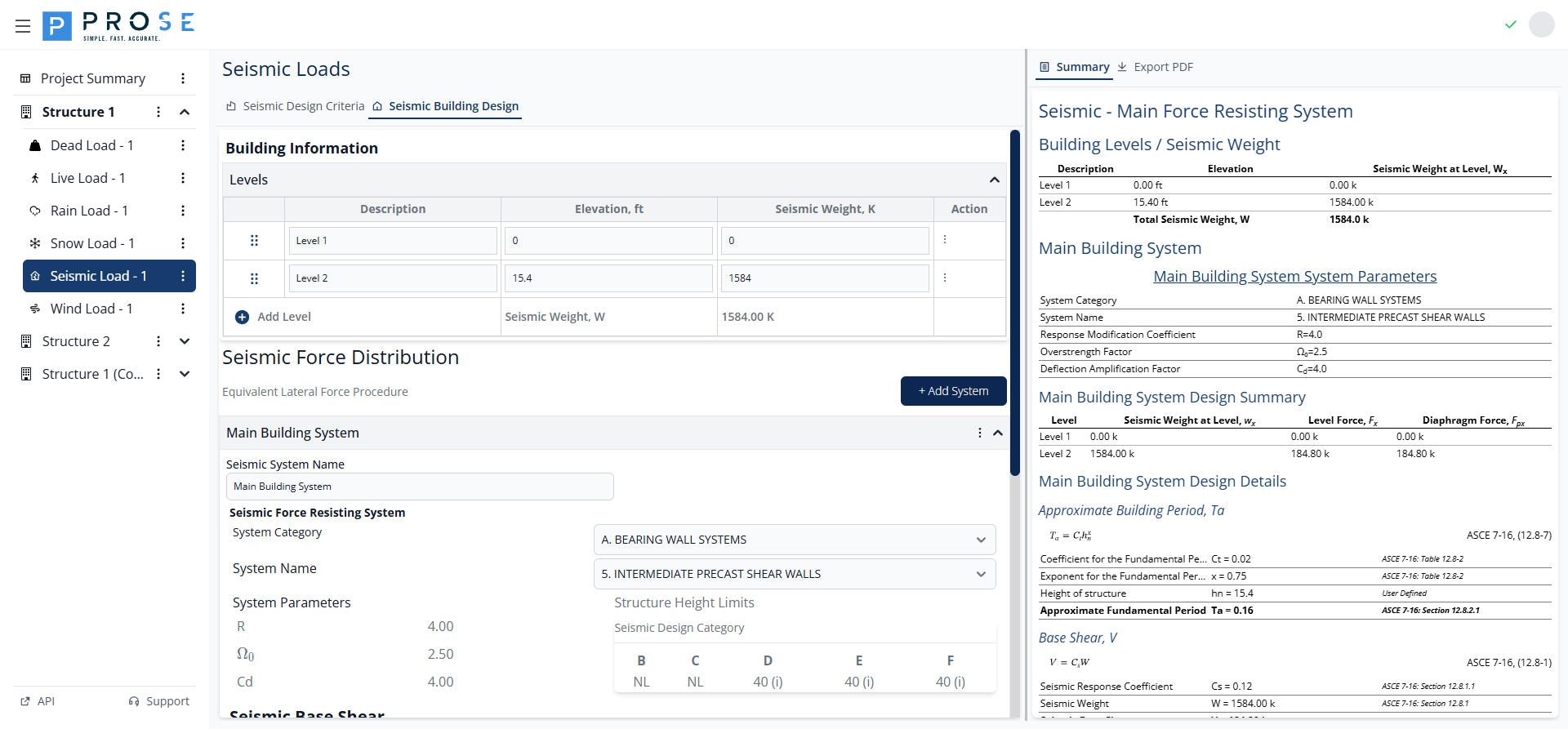Click the Add Level plus icon
The width and height of the screenshot is (1568, 729).
click(242, 318)
